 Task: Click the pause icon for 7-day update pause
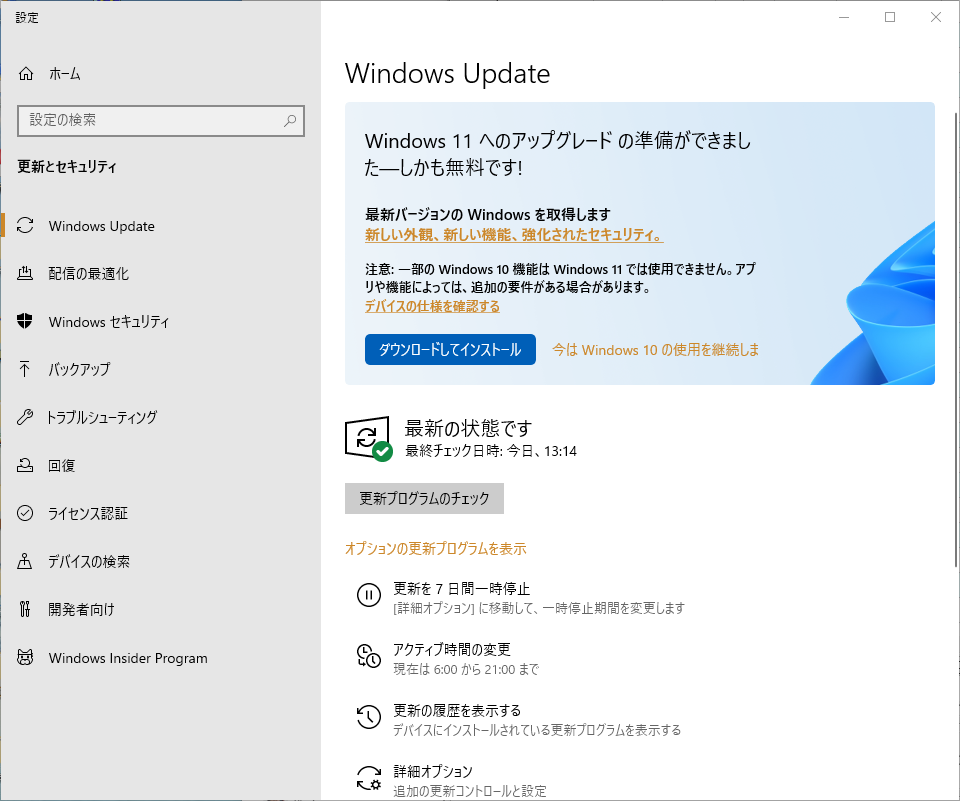click(x=369, y=595)
